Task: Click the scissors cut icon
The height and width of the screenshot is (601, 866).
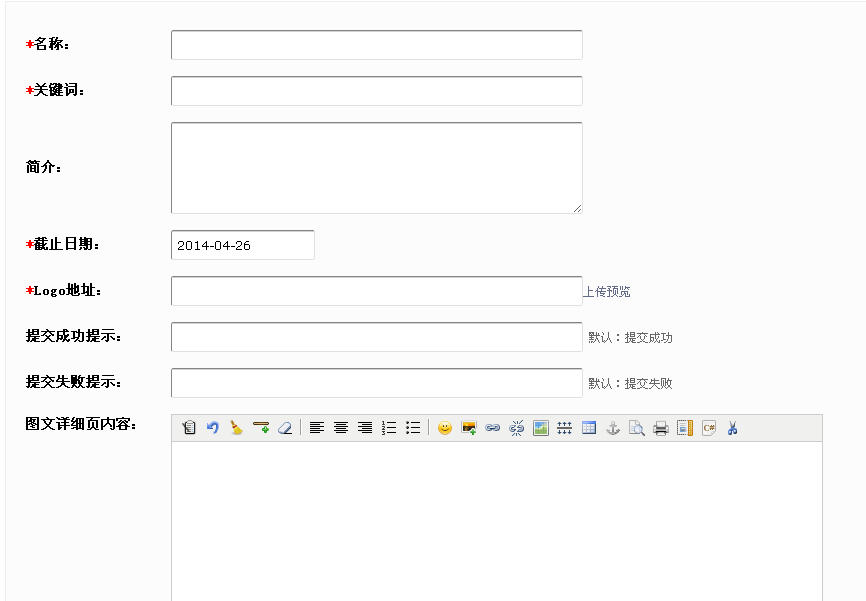Action: pos(733,428)
